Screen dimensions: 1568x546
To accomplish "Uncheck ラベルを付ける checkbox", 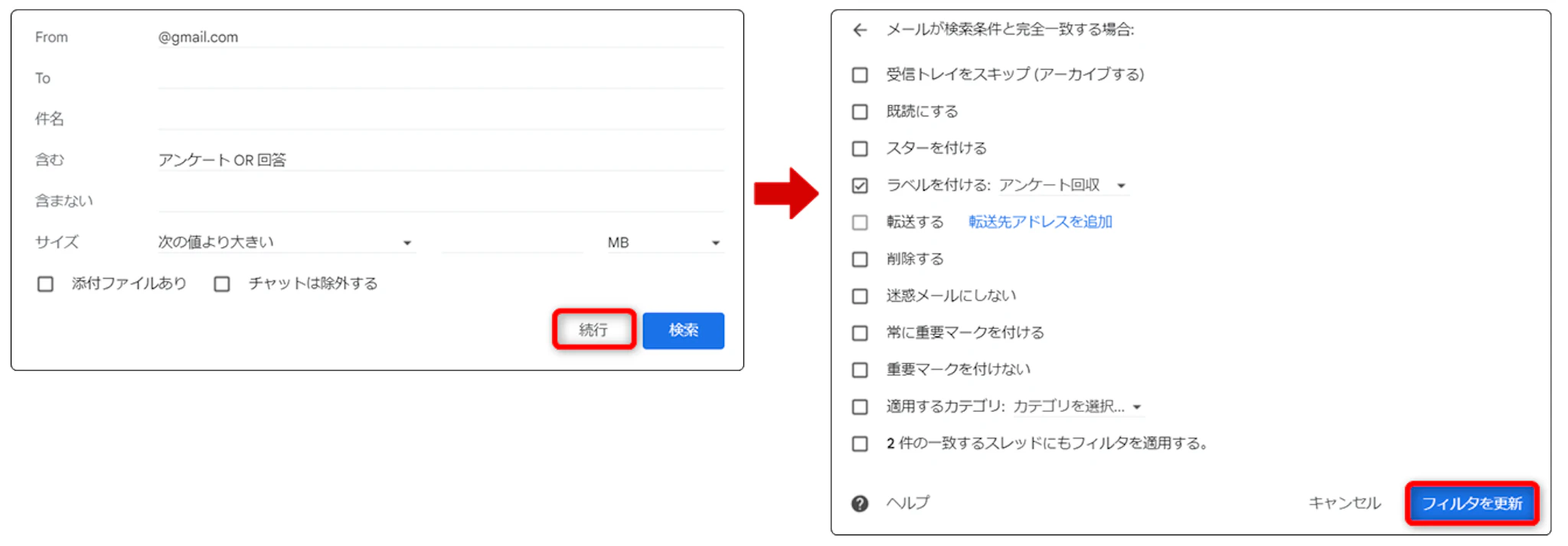I will coord(860,185).
